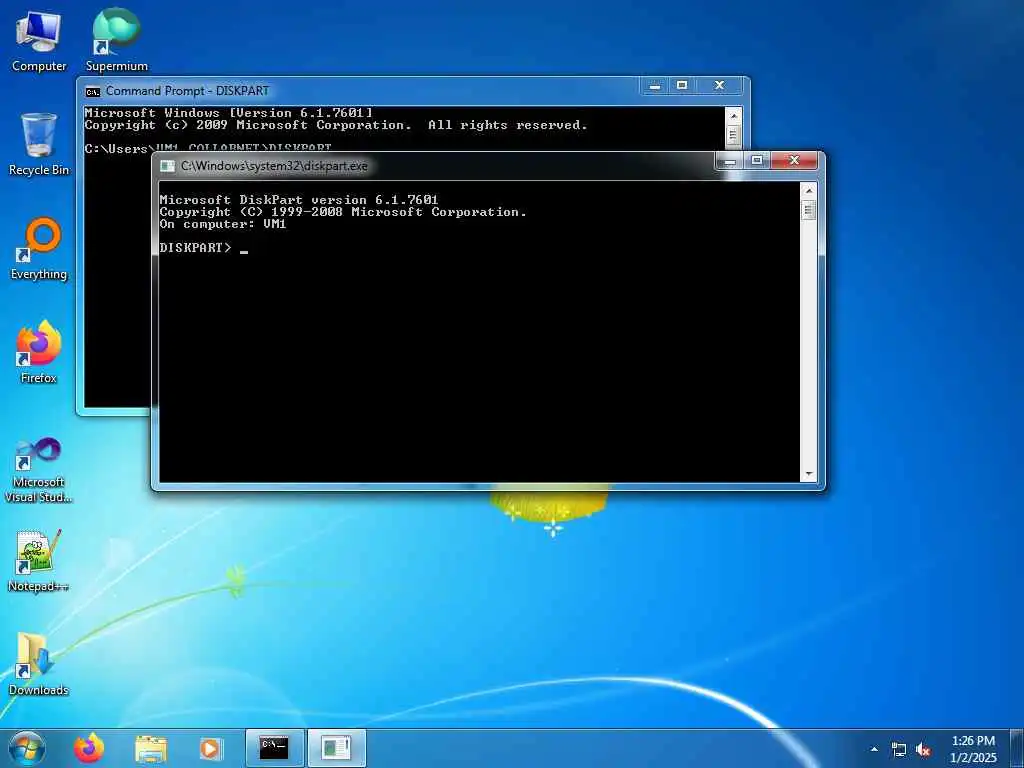The width and height of the screenshot is (1024, 768).
Task: Open the Supermium browser shortcut
Action: click(x=116, y=40)
